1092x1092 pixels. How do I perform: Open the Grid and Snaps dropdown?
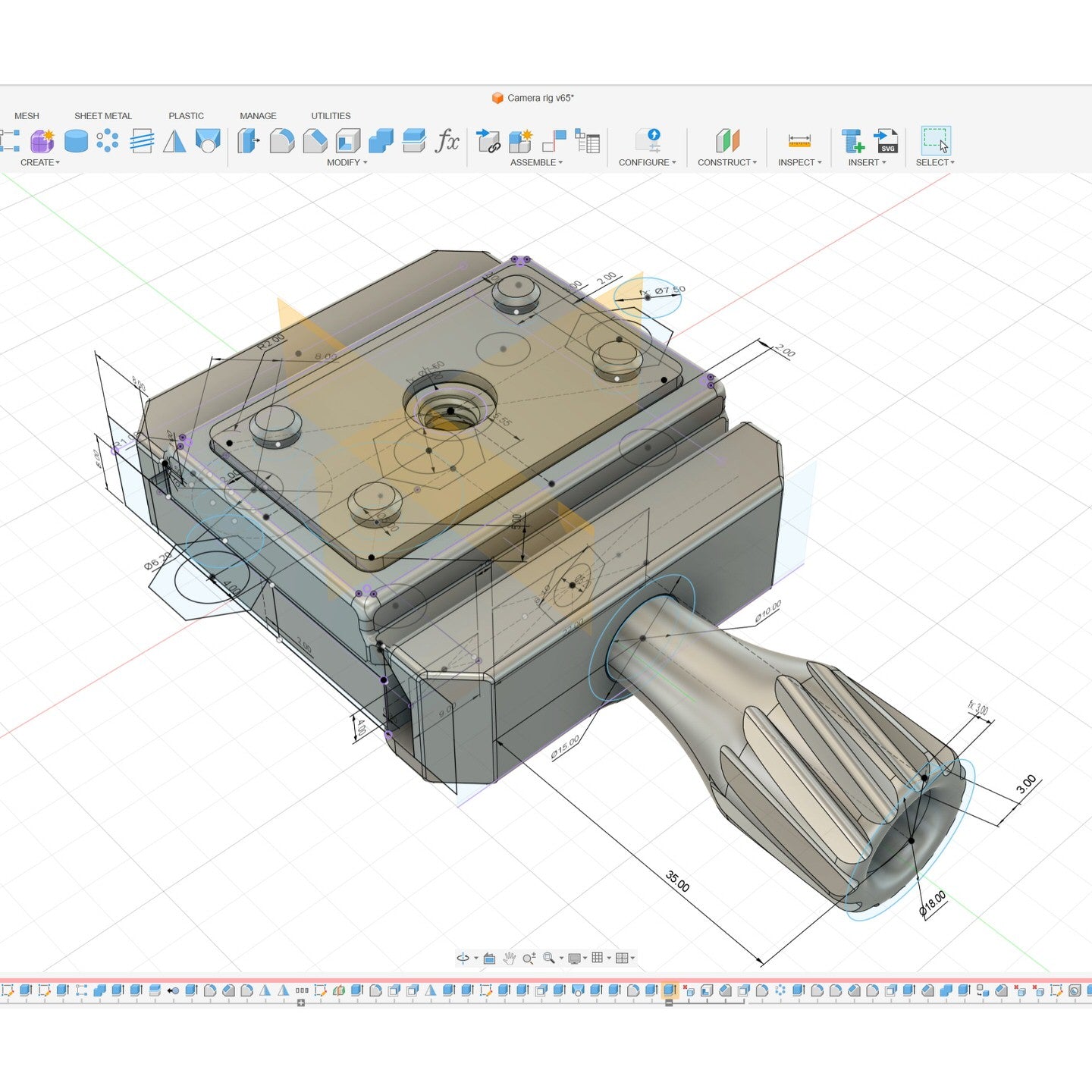point(600,959)
